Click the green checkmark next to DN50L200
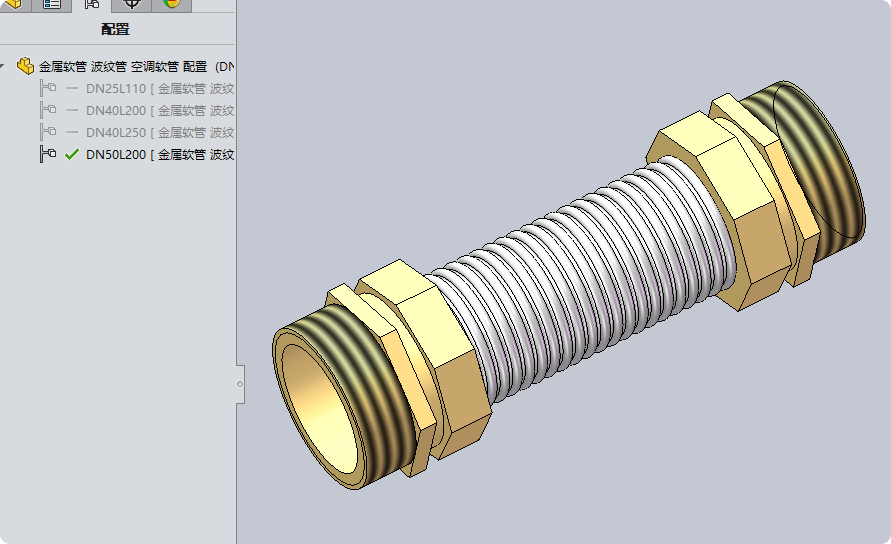 [x=72, y=154]
